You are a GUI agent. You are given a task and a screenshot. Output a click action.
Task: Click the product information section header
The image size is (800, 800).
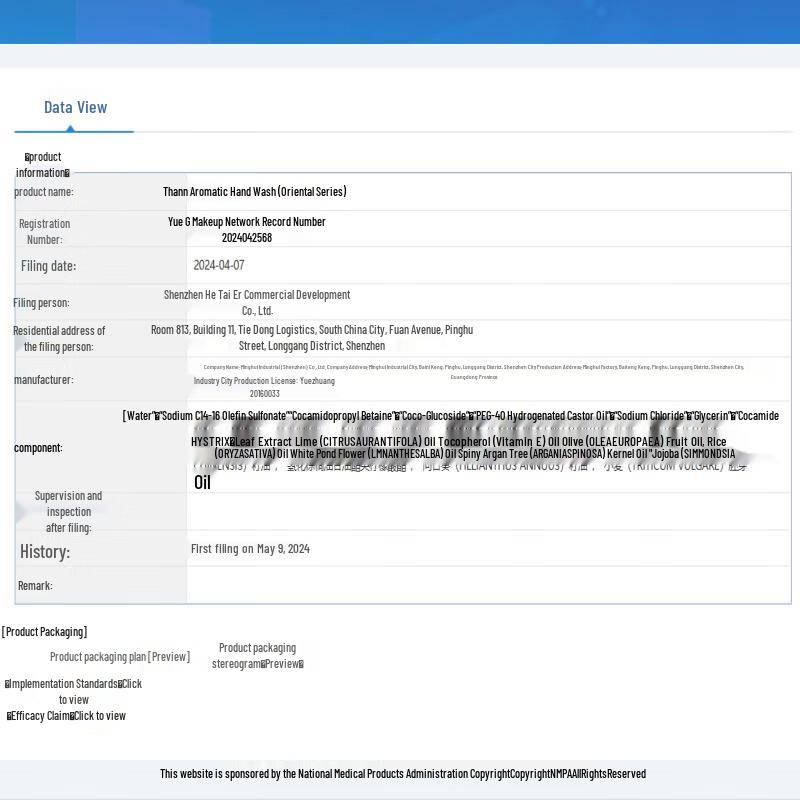[x=43, y=165]
